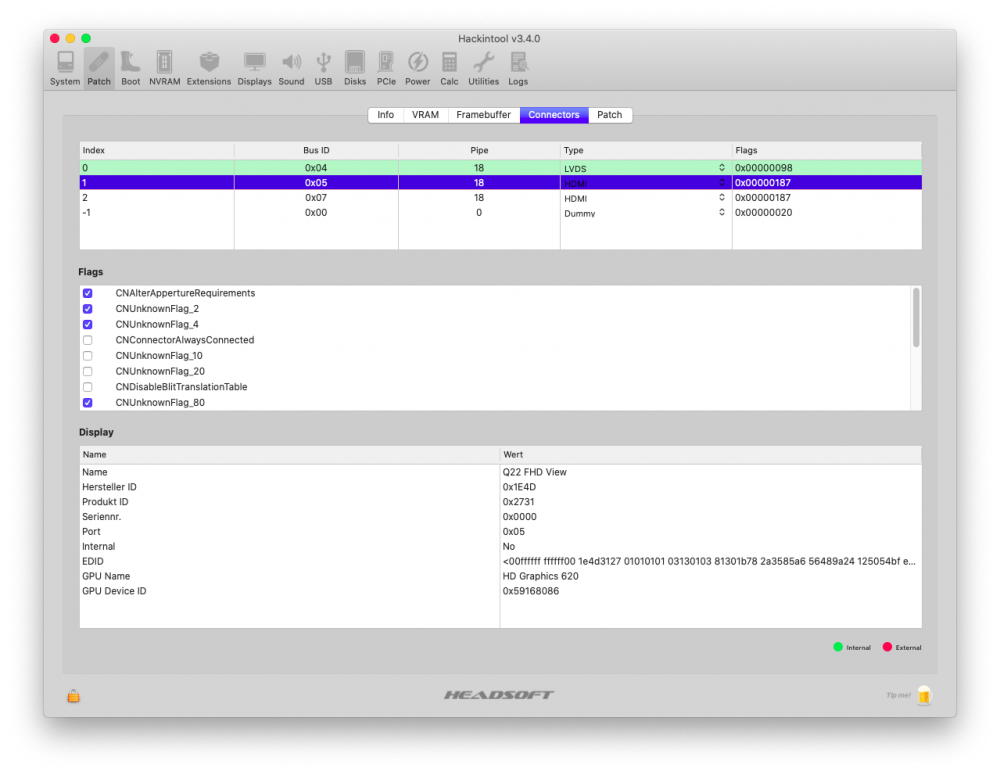1000x775 pixels.
Task: Open Type dropdown for Dummy connector row
Action: pyautogui.click(x=721, y=213)
